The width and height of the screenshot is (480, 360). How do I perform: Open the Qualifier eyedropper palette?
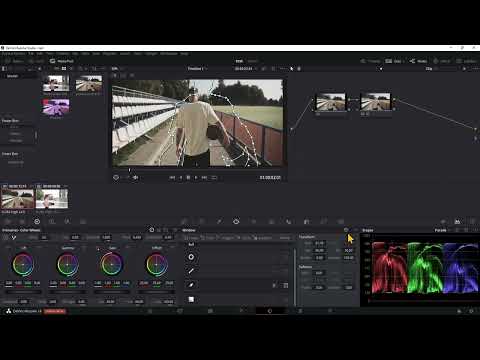click(x=219, y=221)
